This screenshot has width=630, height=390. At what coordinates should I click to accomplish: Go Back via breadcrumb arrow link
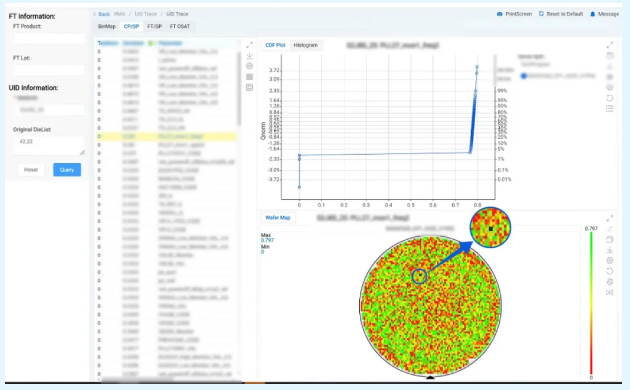click(x=101, y=14)
